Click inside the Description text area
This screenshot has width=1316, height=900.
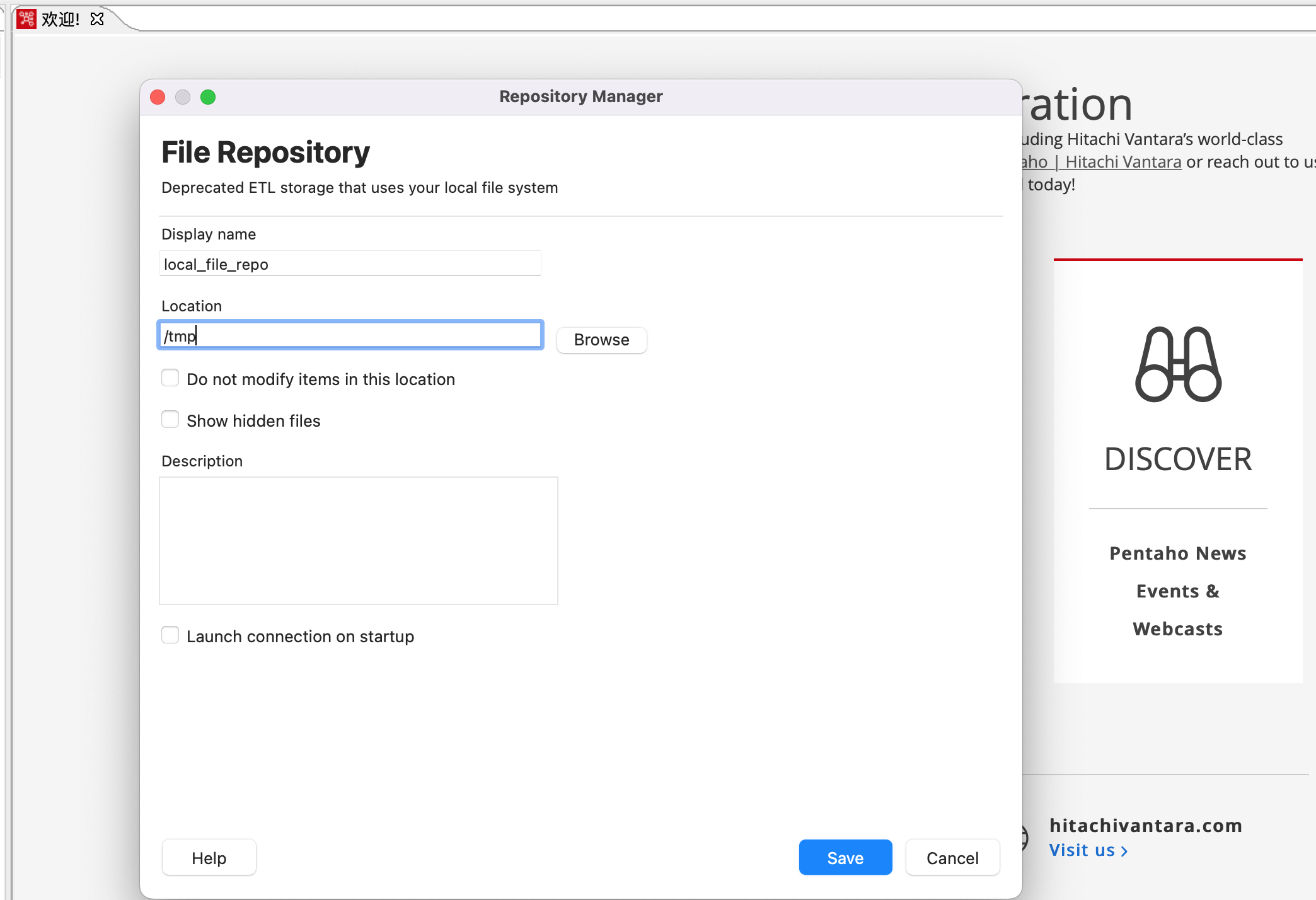tap(358, 540)
